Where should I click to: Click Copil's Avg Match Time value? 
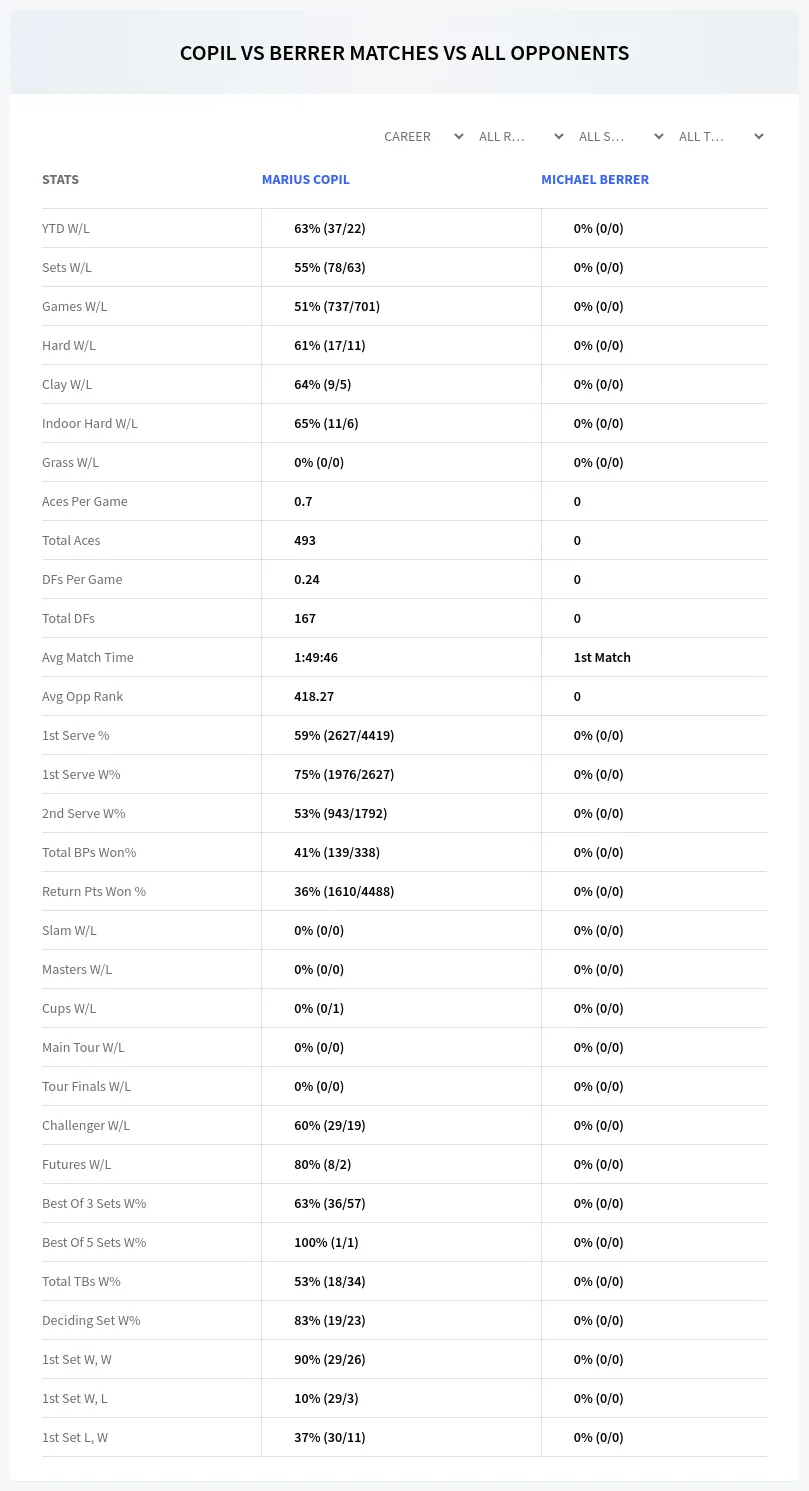pos(316,657)
